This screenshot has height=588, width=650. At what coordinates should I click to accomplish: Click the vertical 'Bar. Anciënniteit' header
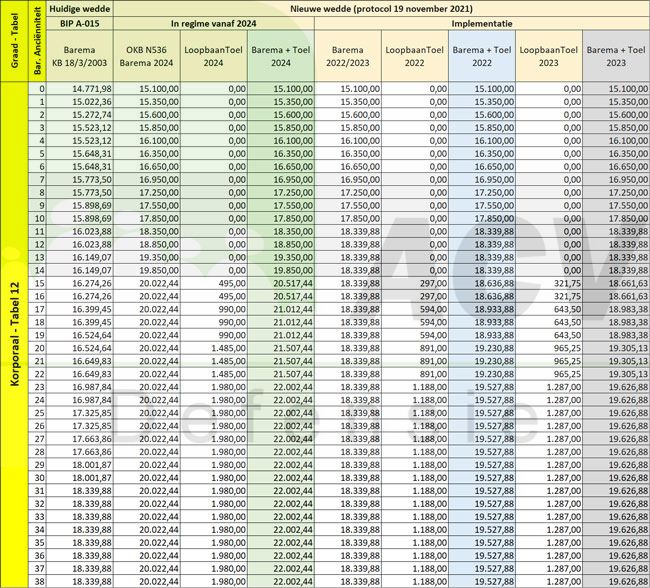pyautogui.click(x=37, y=41)
